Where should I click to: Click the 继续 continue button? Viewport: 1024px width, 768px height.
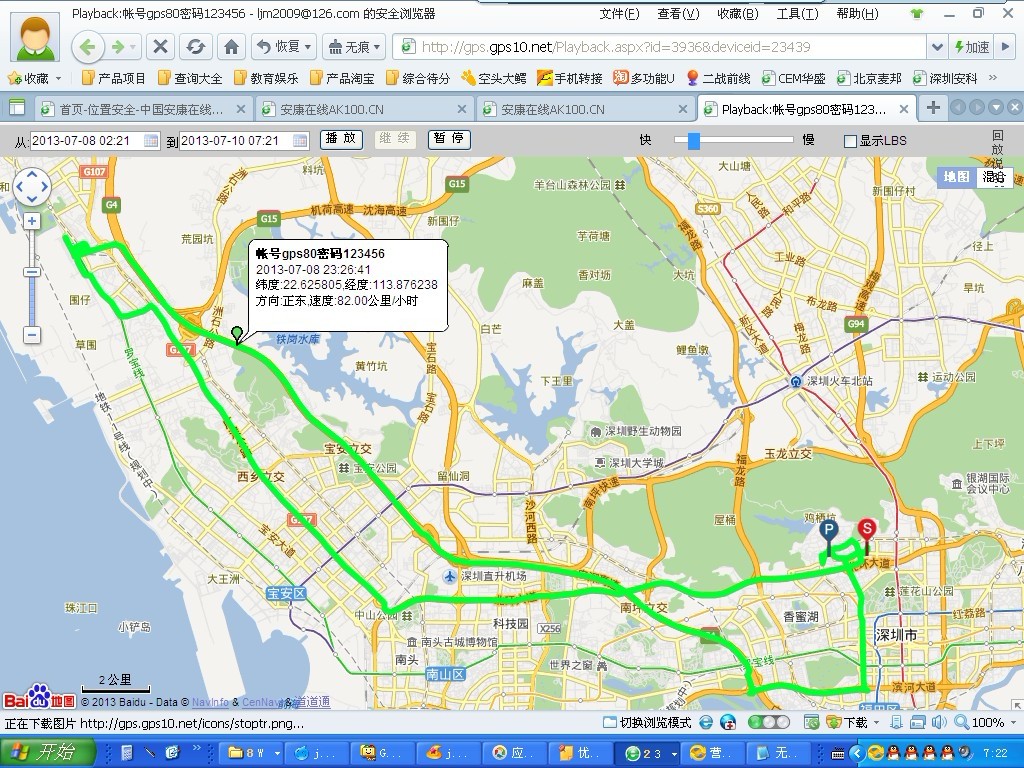click(395, 139)
